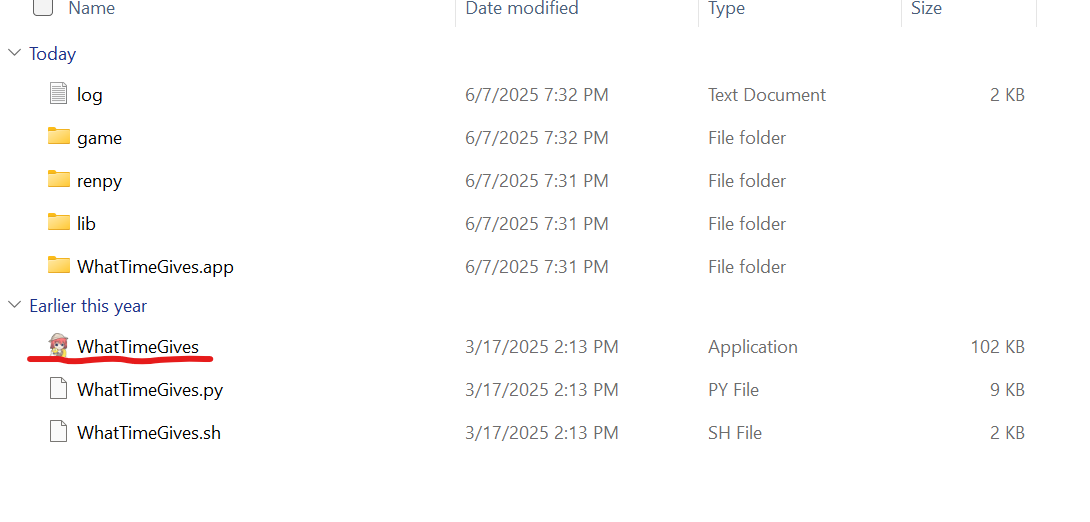1090x522 pixels.
Task: Select the WhatTimeGives.sh file icon
Action: coord(58,432)
